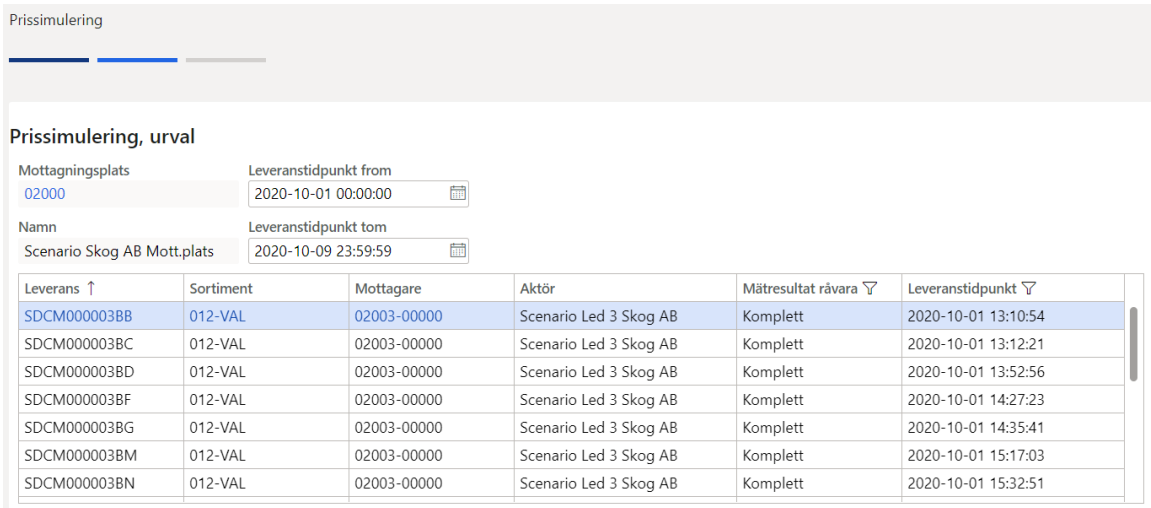Open the Mottagare 02003-00000 link in first row
This screenshot has height=508, width=1151.
click(399, 316)
